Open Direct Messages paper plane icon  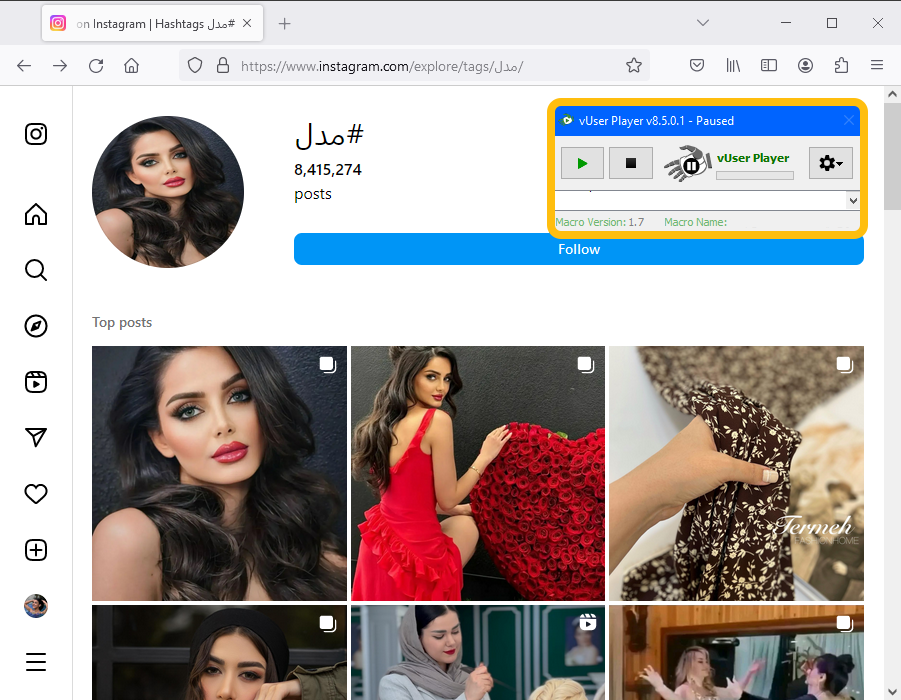pyautogui.click(x=36, y=437)
